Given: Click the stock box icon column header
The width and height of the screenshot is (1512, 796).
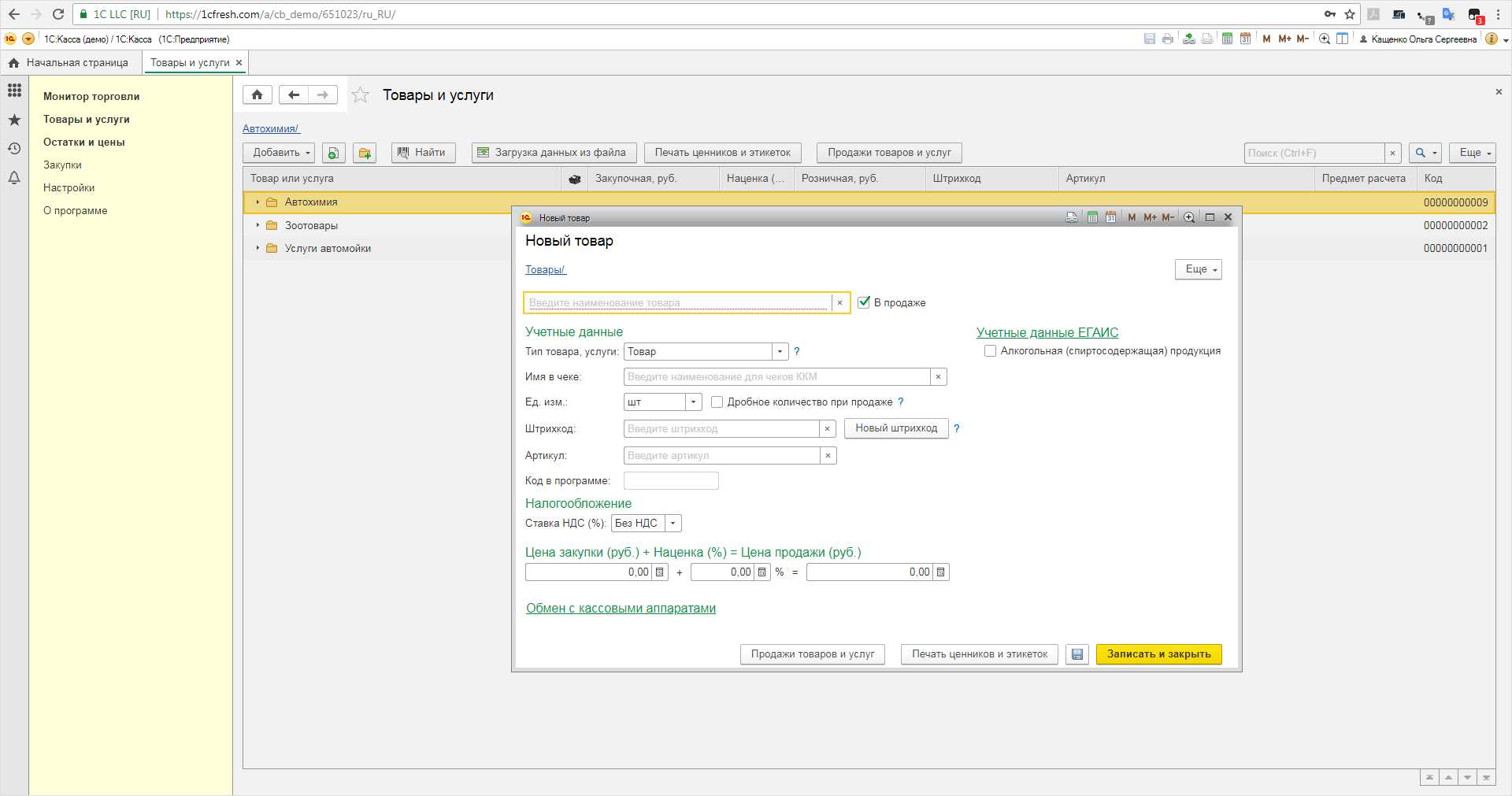Looking at the screenshot, I should point(575,179).
